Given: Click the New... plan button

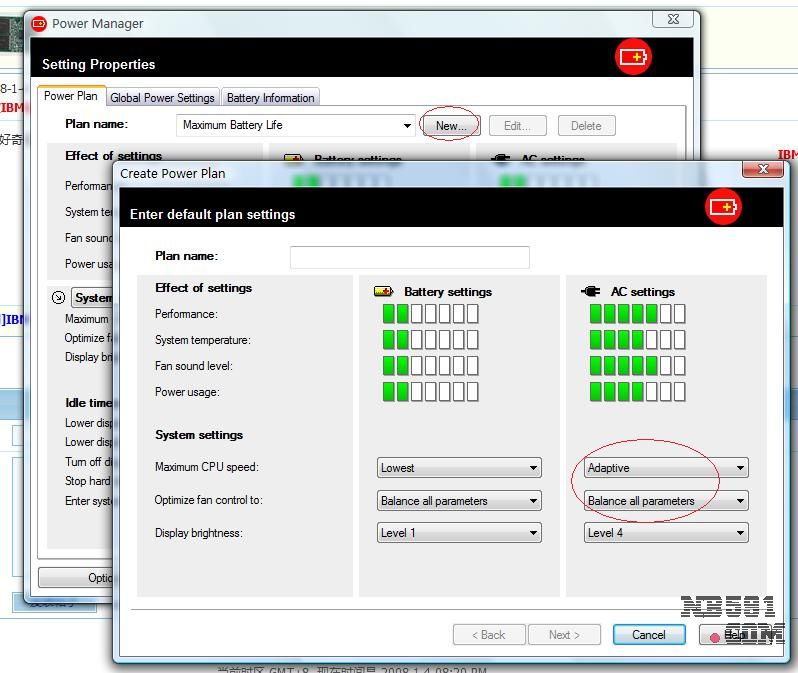Looking at the screenshot, I should [x=451, y=126].
